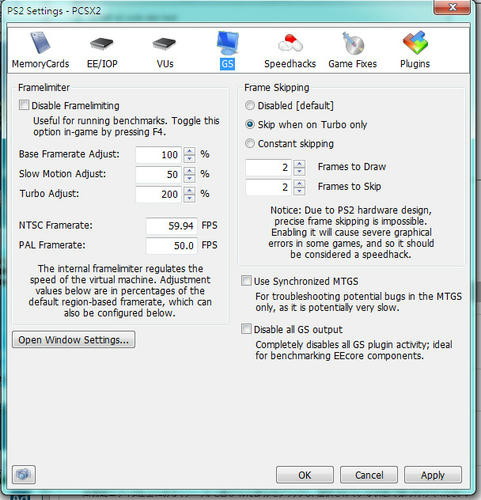Increase Base Framerate Adjust value
The height and width of the screenshot is (500, 481).
pyautogui.click(x=190, y=151)
